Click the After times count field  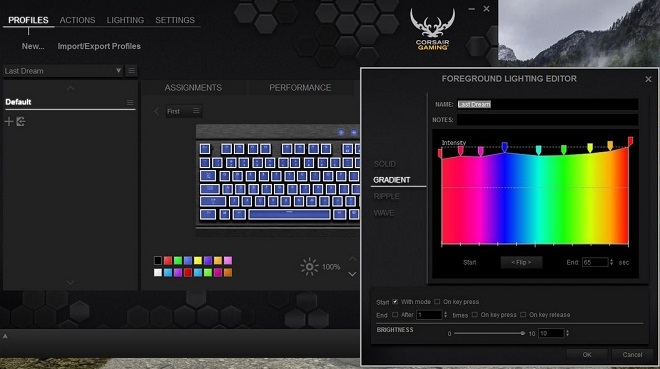(429, 315)
